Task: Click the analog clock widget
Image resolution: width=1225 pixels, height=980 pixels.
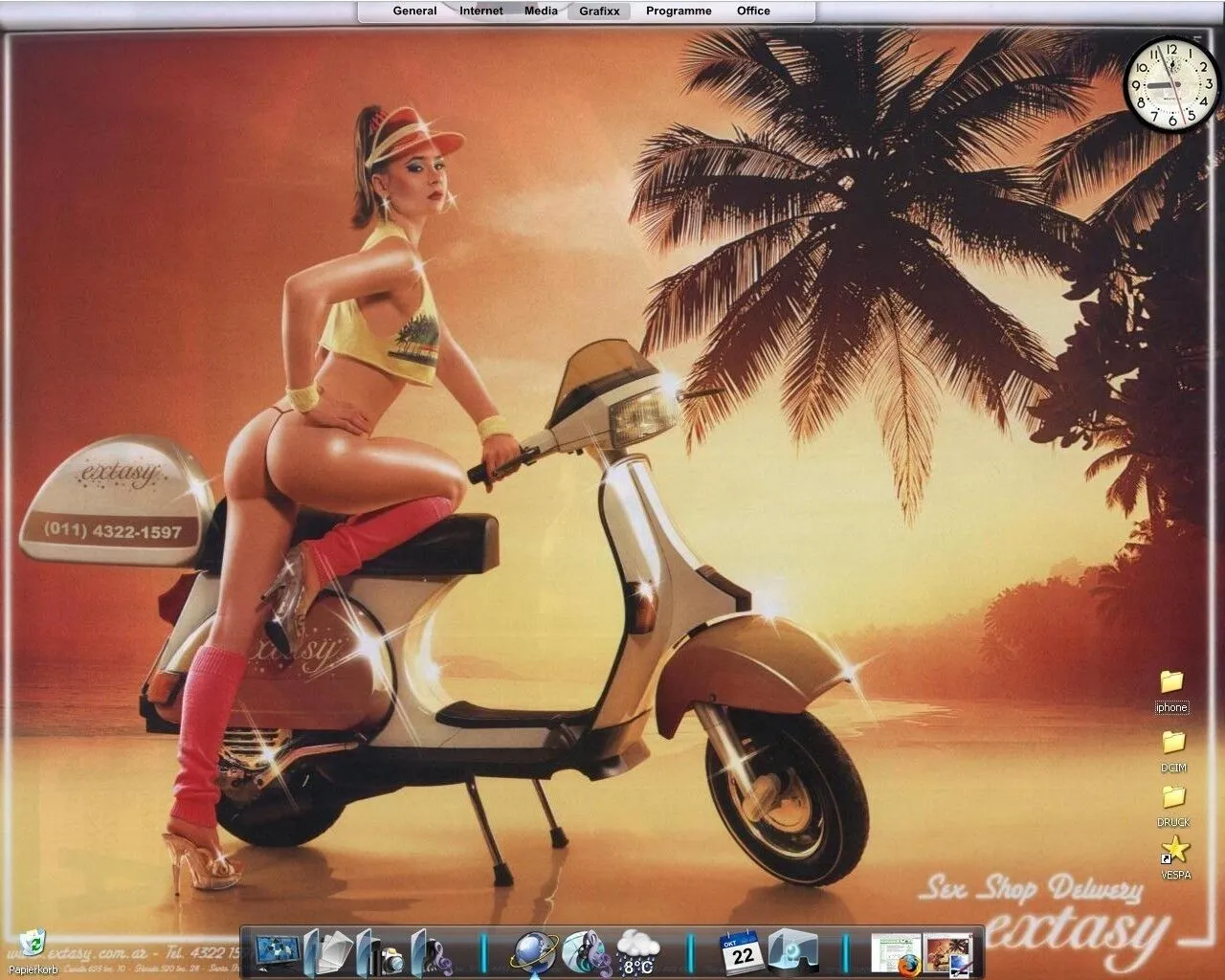Action: (x=1171, y=84)
